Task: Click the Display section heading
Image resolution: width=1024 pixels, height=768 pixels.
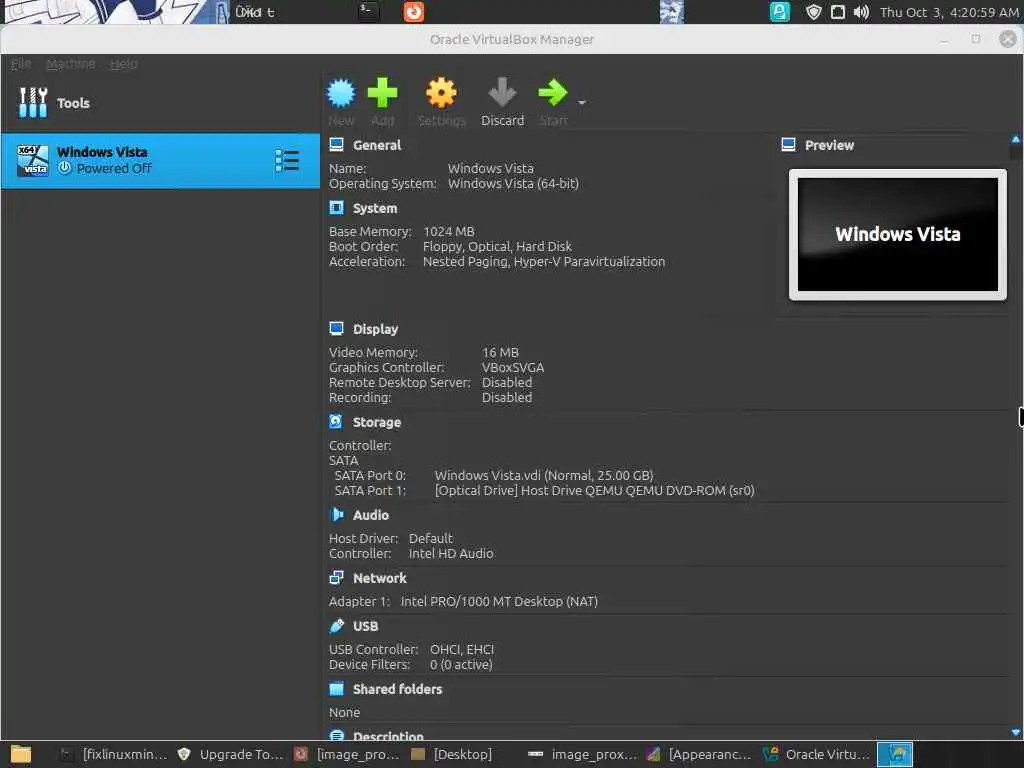Action: pyautogui.click(x=376, y=329)
